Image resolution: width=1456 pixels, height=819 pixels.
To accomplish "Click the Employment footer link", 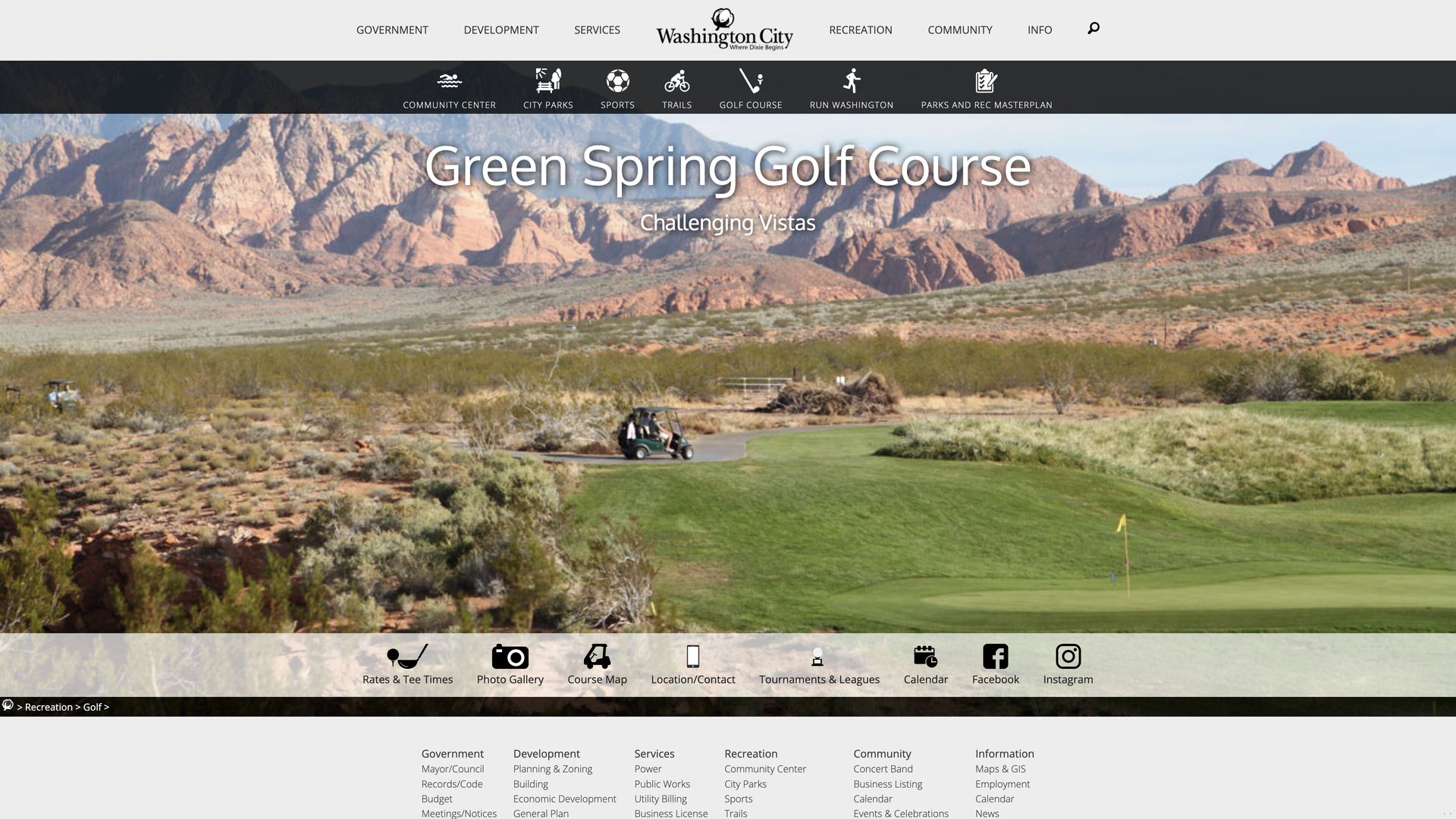I will (x=1002, y=784).
